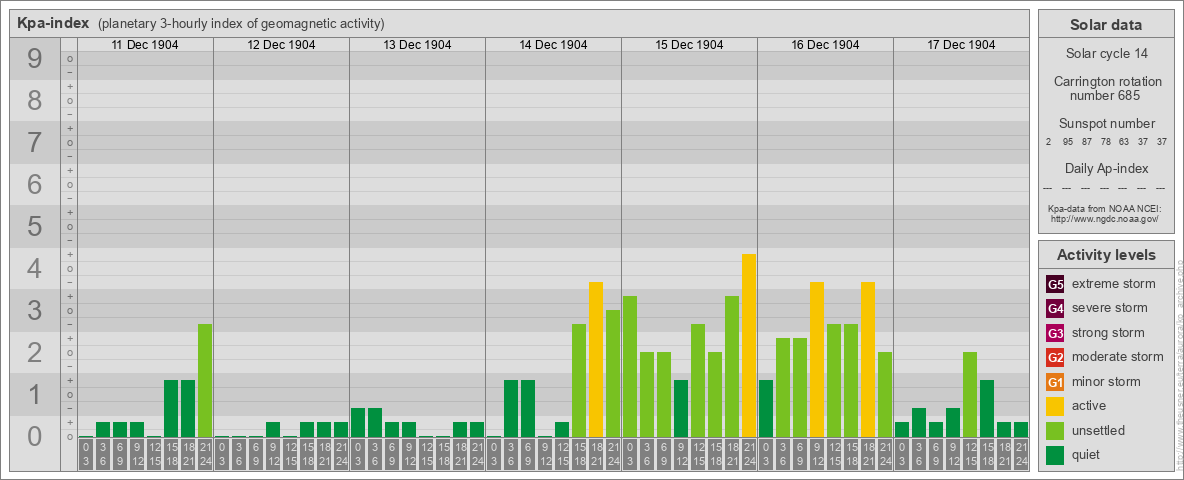Click the quiet legend label

tap(1088, 454)
